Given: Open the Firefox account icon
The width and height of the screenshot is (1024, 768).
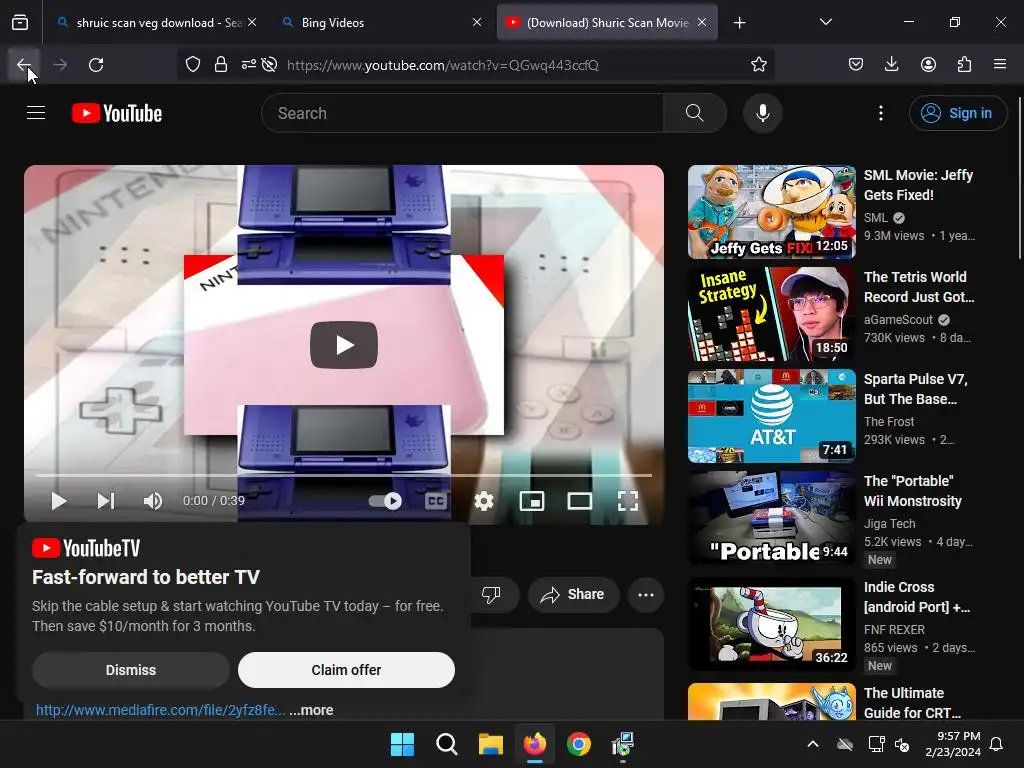Looking at the screenshot, I should click(928, 65).
